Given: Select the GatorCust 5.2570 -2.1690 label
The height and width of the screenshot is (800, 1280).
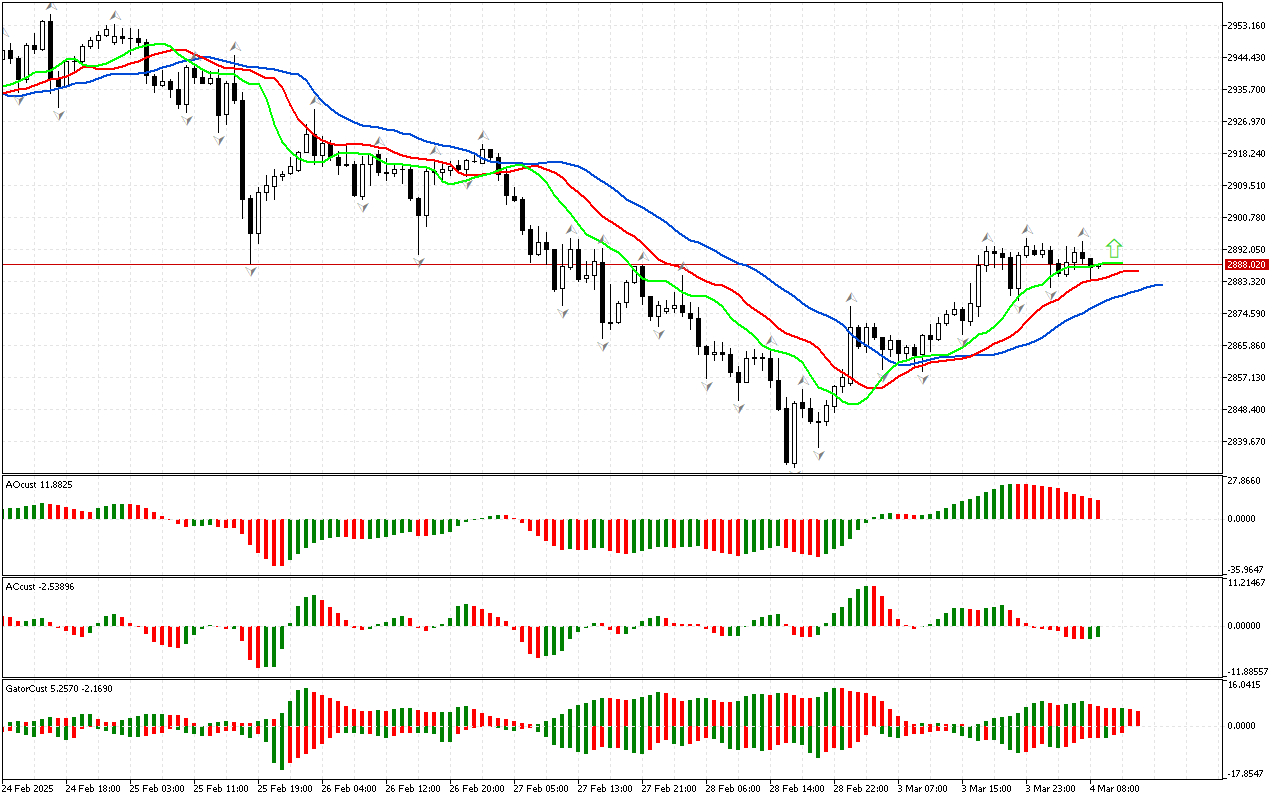Looking at the screenshot, I should (x=59, y=688).
